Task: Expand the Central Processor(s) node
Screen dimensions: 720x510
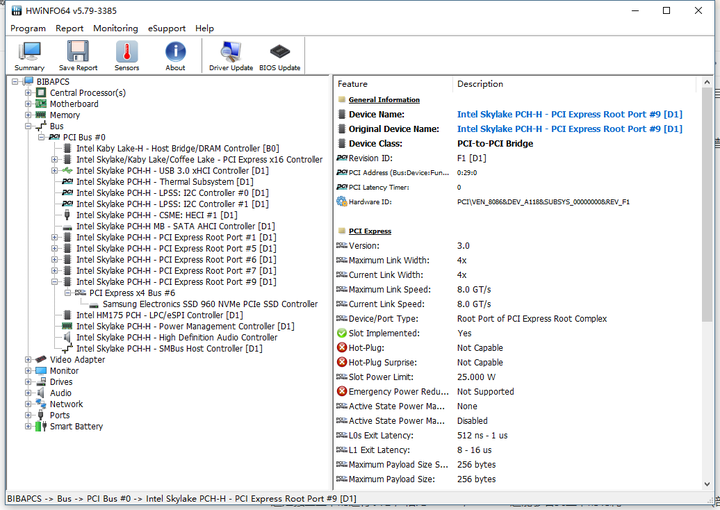Action: point(28,93)
